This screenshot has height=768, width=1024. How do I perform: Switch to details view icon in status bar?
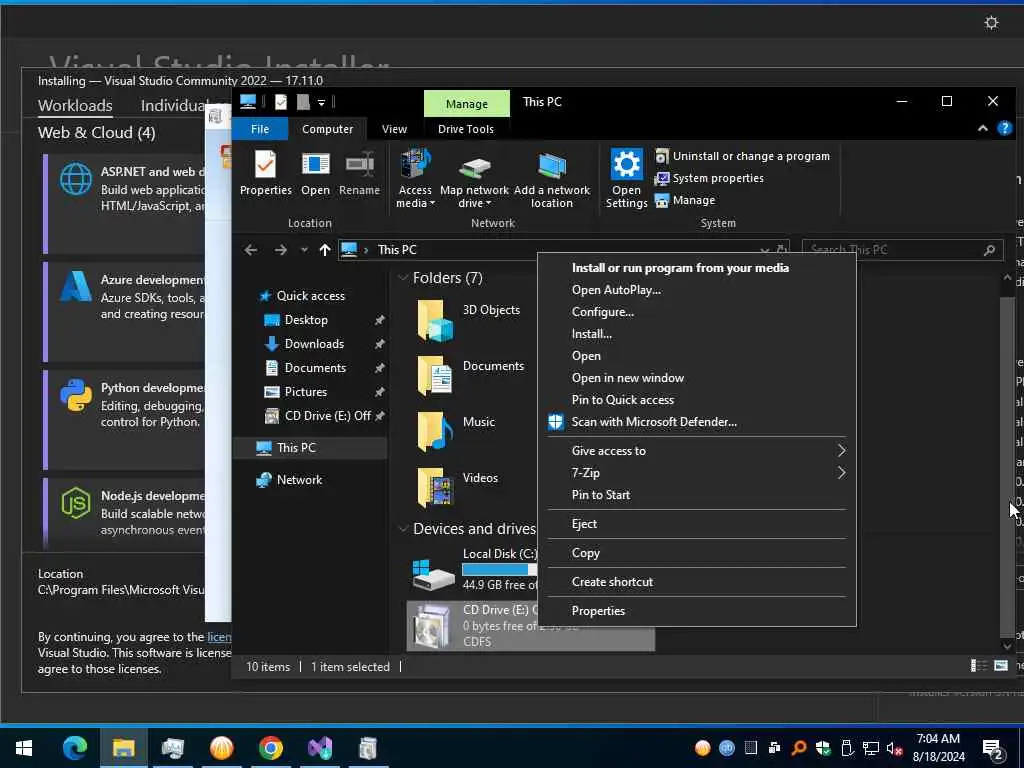[x=978, y=666]
